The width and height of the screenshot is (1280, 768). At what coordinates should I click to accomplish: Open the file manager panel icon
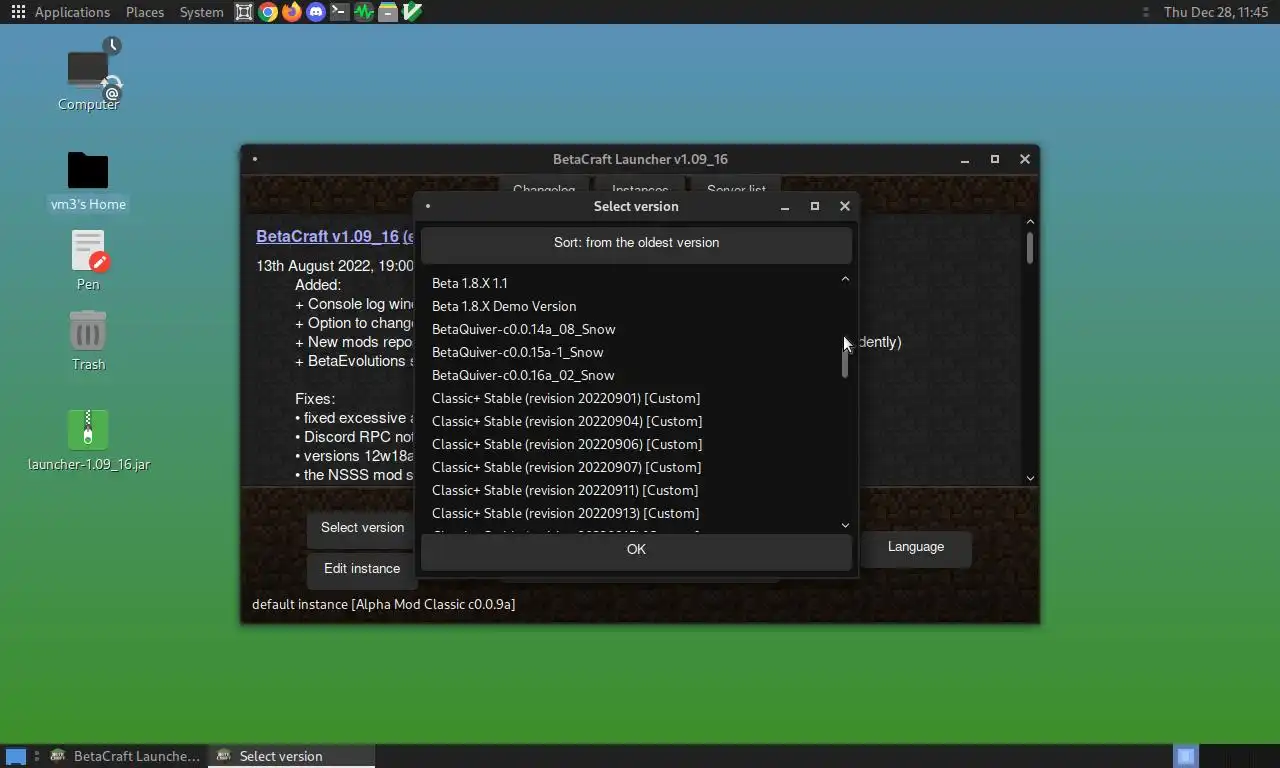[388, 12]
